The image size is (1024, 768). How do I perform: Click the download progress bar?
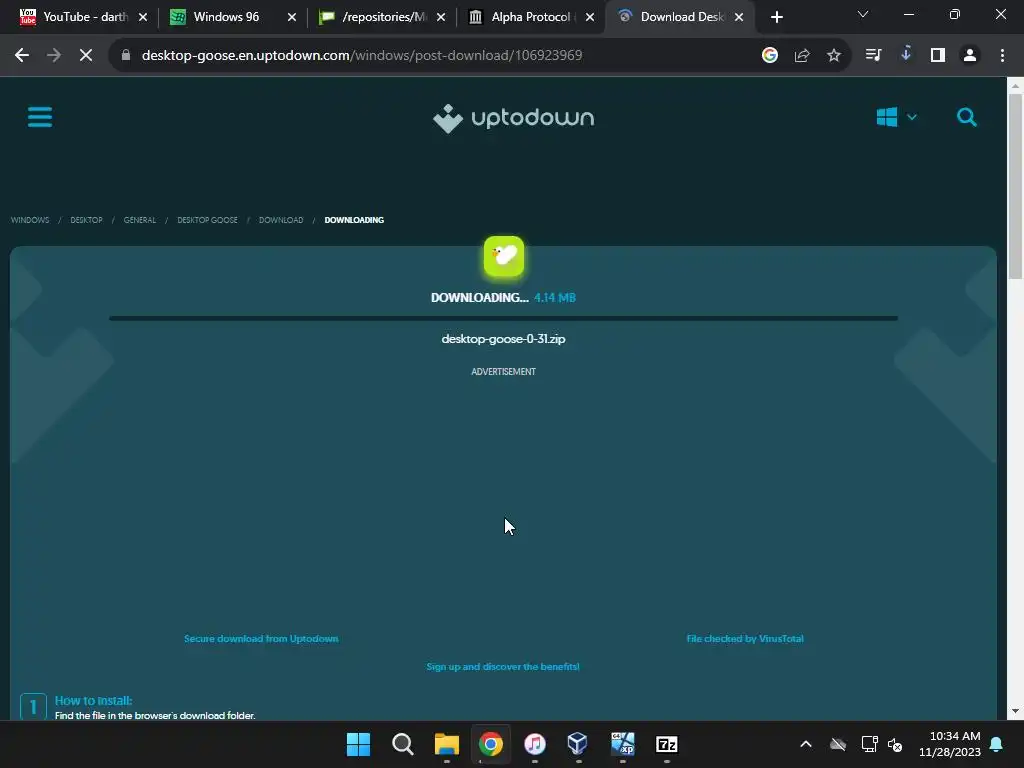pyautogui.click(x=504, y=319)
